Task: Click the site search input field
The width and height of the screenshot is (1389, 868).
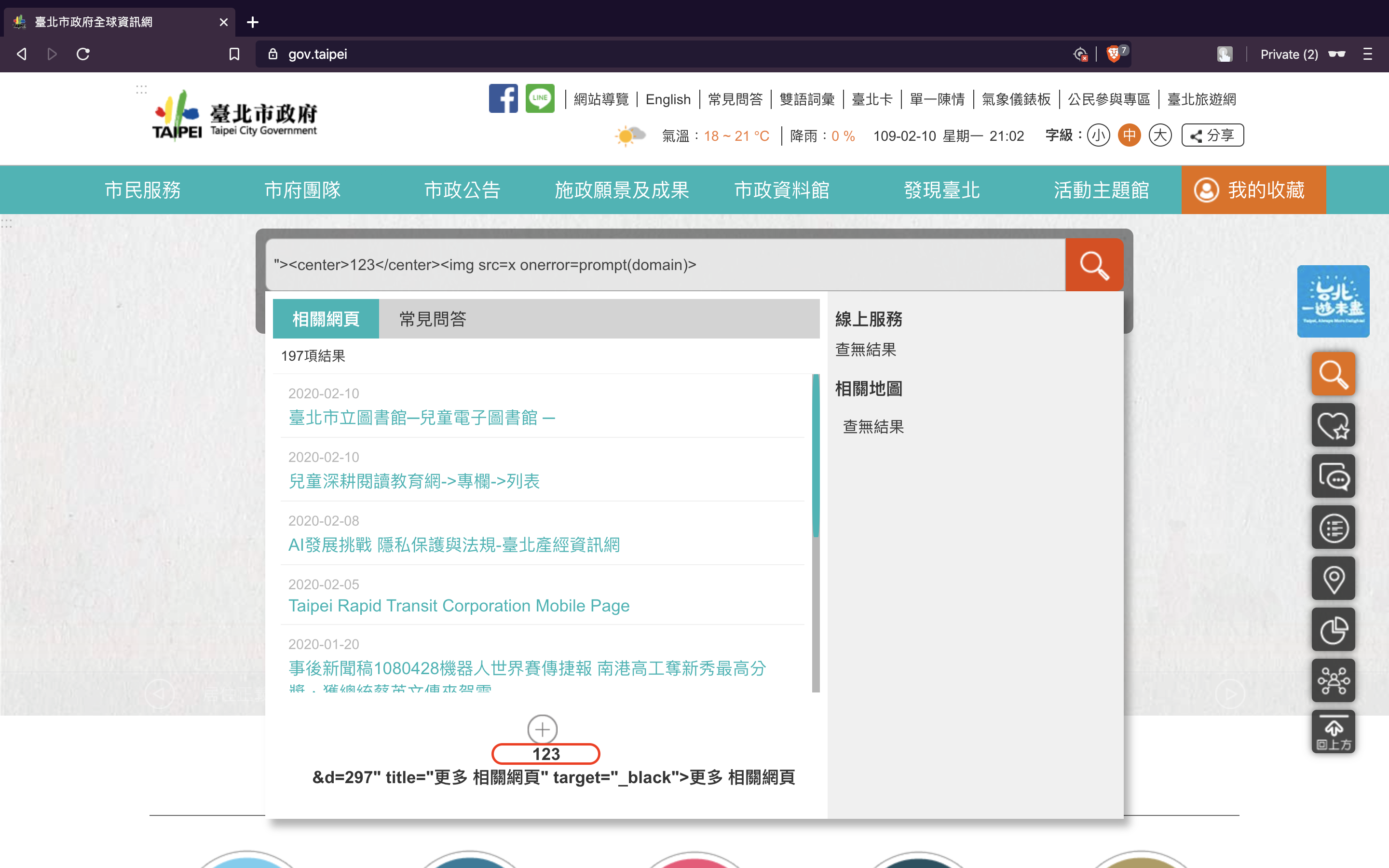Action: point(665,265)
